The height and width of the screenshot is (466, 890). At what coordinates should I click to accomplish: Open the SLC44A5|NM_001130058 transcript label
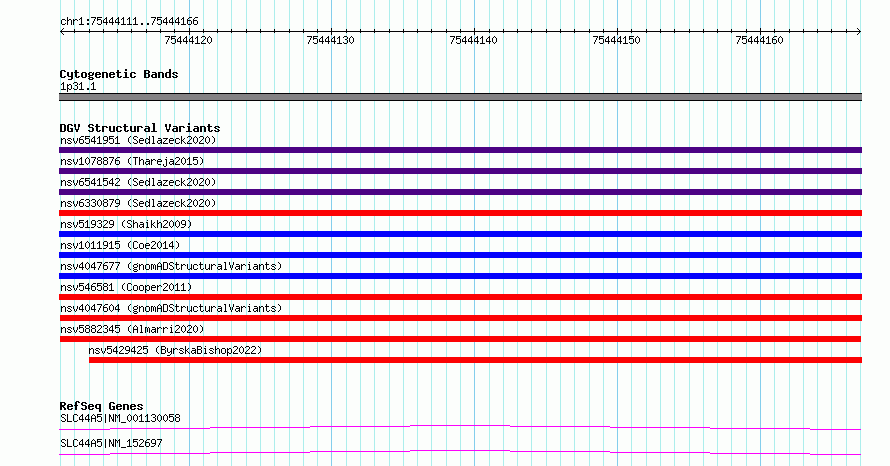pyautogui.click(x=120, y=418)
